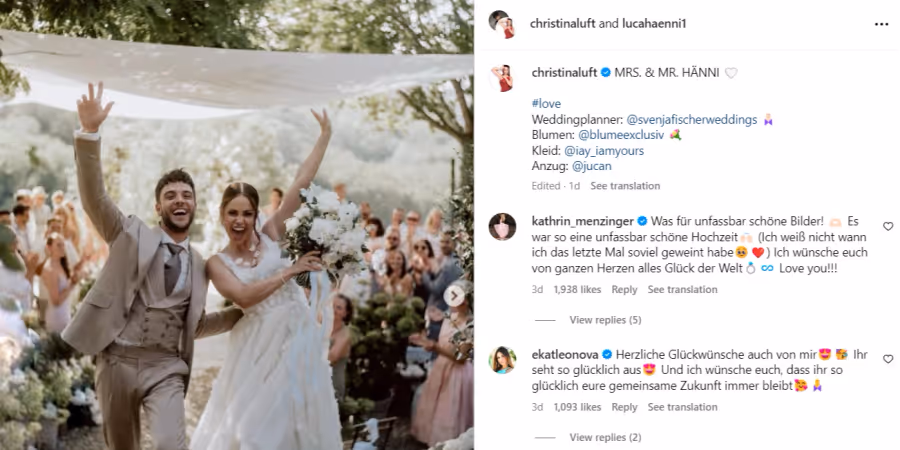Screen dimensions: 900x450
Task: Open the stacked avatars in post header
Action: click(502, 24)
